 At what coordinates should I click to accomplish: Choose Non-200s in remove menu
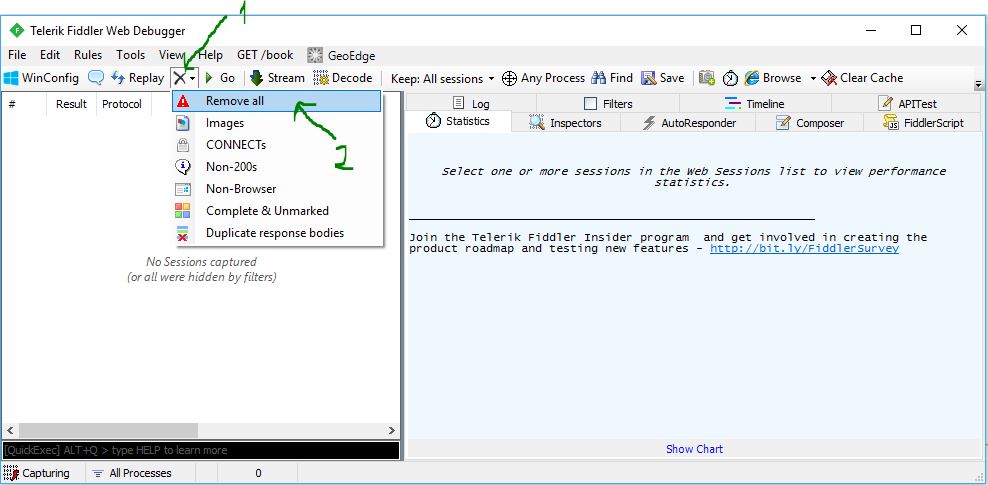277,167
